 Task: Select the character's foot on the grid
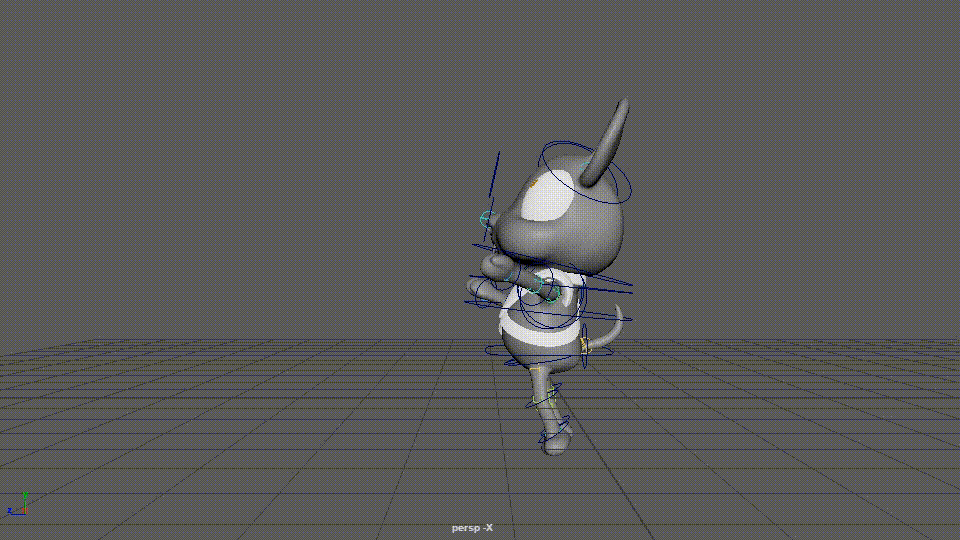point(555,441)
